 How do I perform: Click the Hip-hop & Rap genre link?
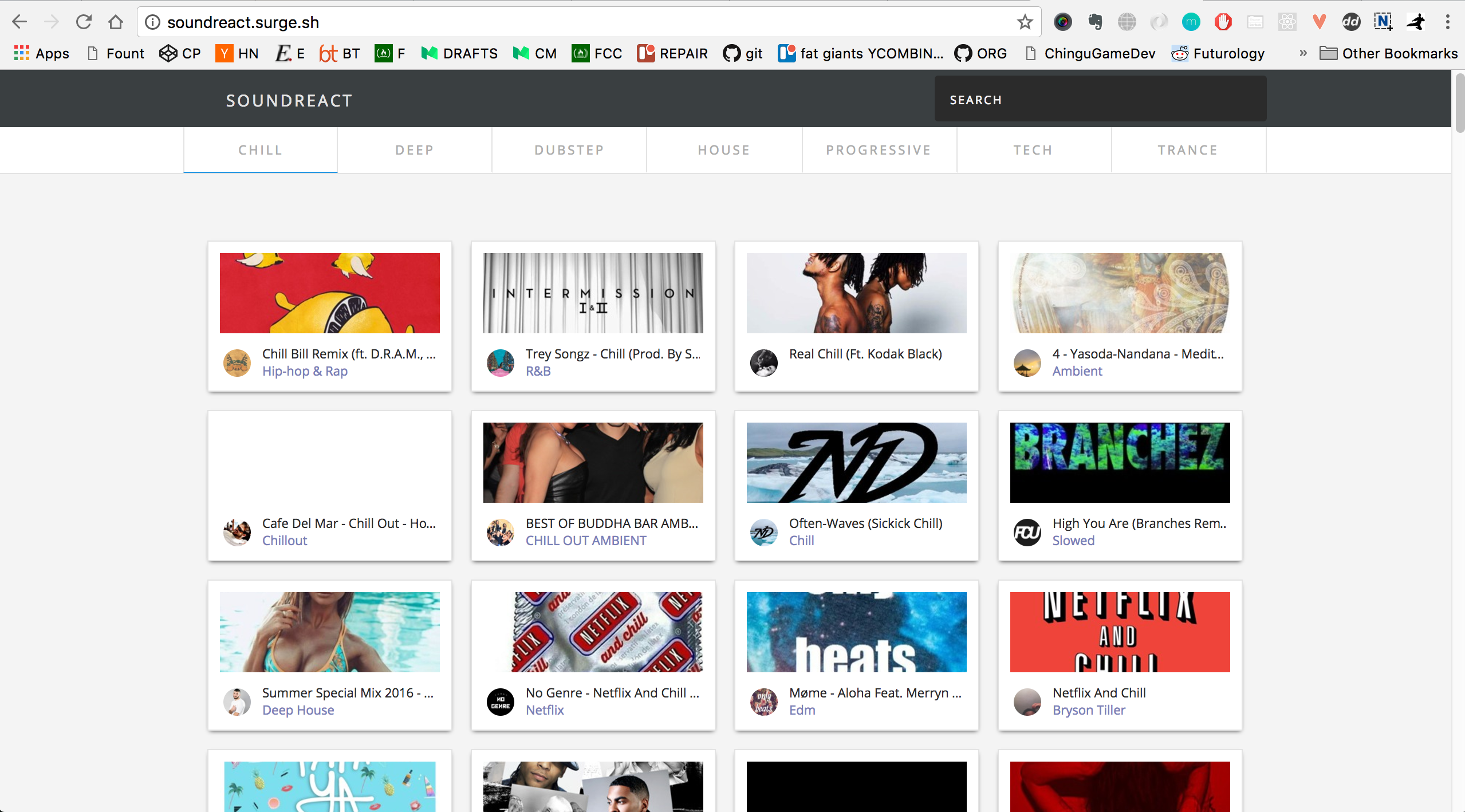(305, 371)
